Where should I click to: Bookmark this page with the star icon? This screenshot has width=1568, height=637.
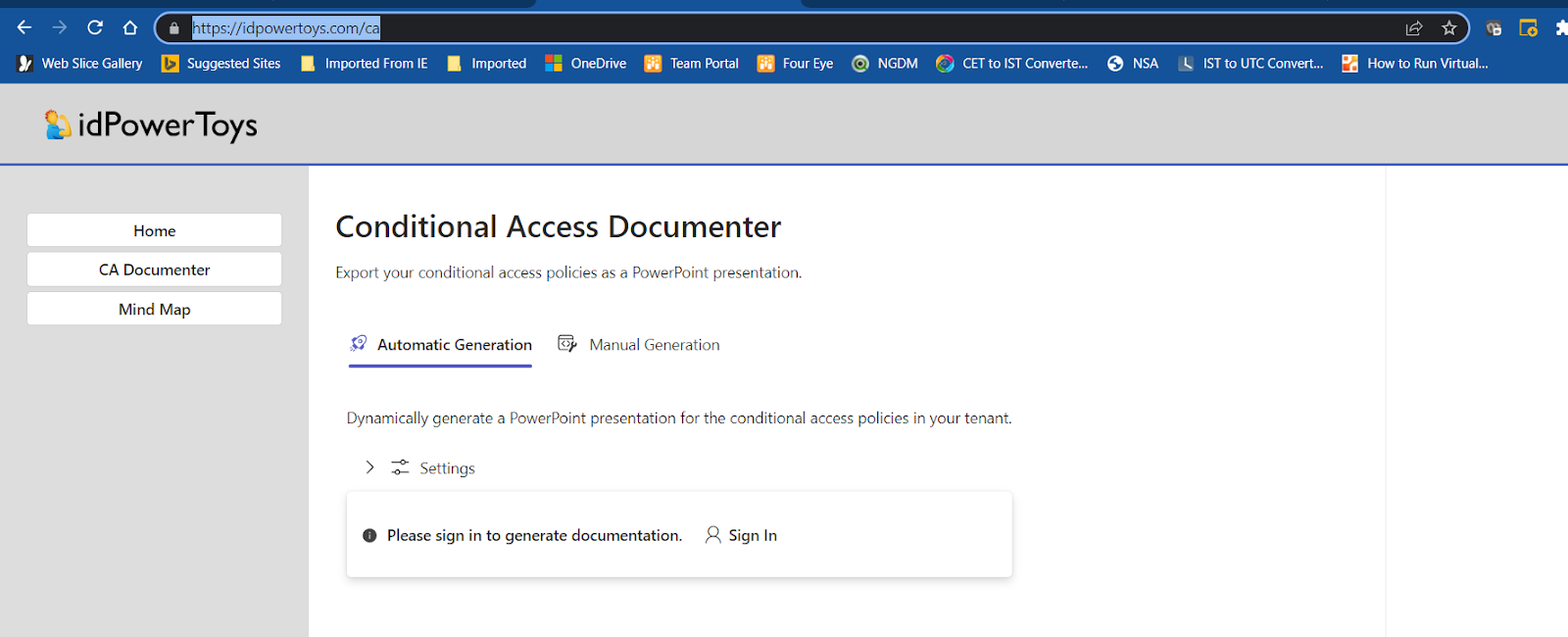tap(1449, 28)
